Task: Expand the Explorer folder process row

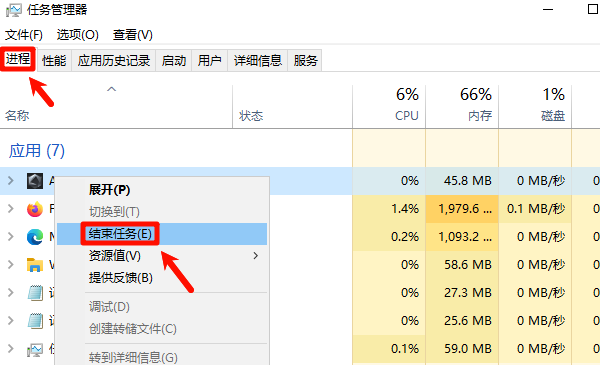Action: click(x=11, y=265)
